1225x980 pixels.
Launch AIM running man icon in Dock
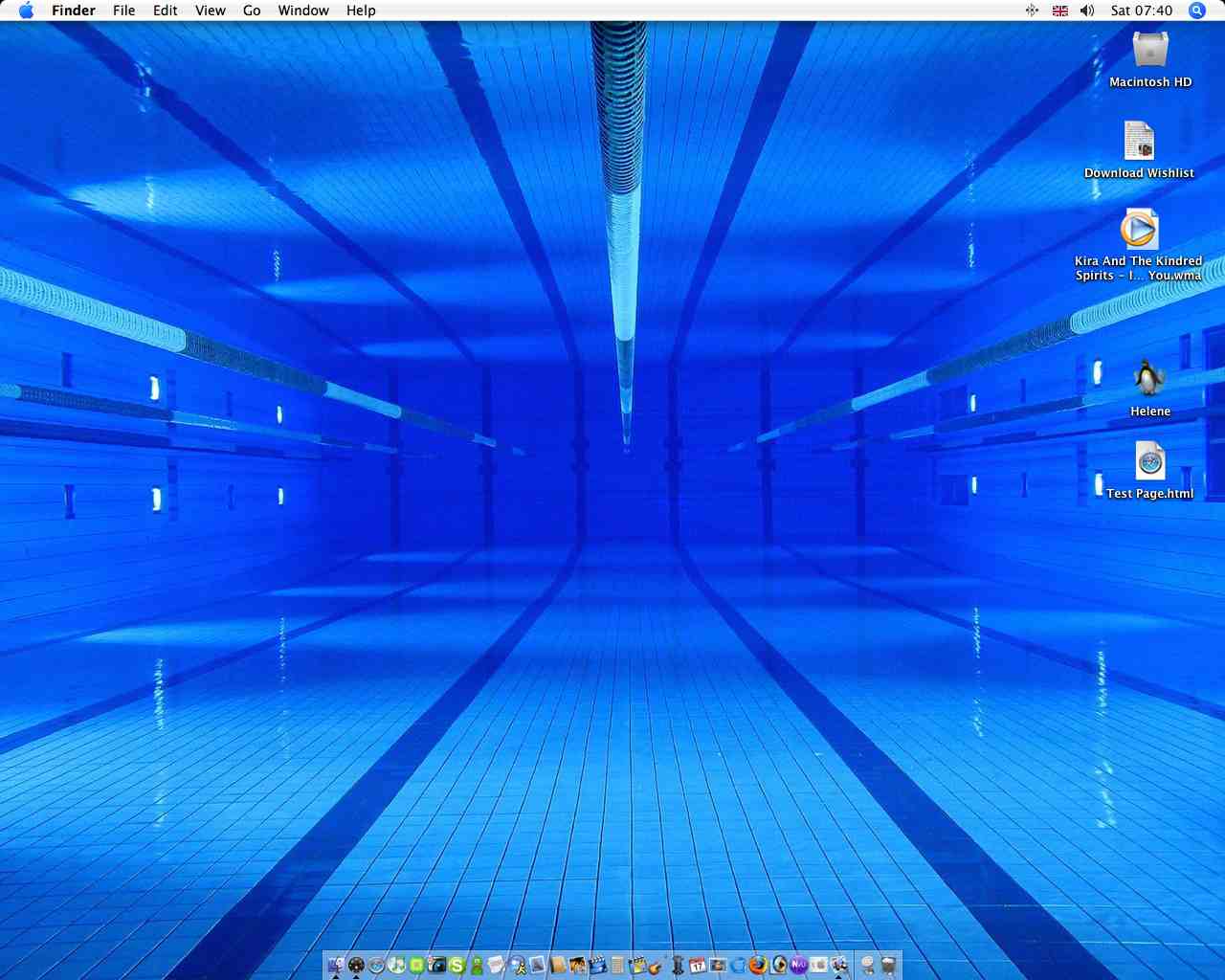point(518,965)
